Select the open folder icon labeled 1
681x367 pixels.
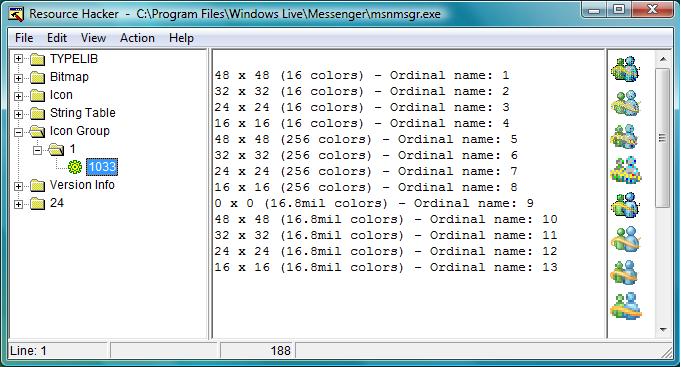[56, 150]
